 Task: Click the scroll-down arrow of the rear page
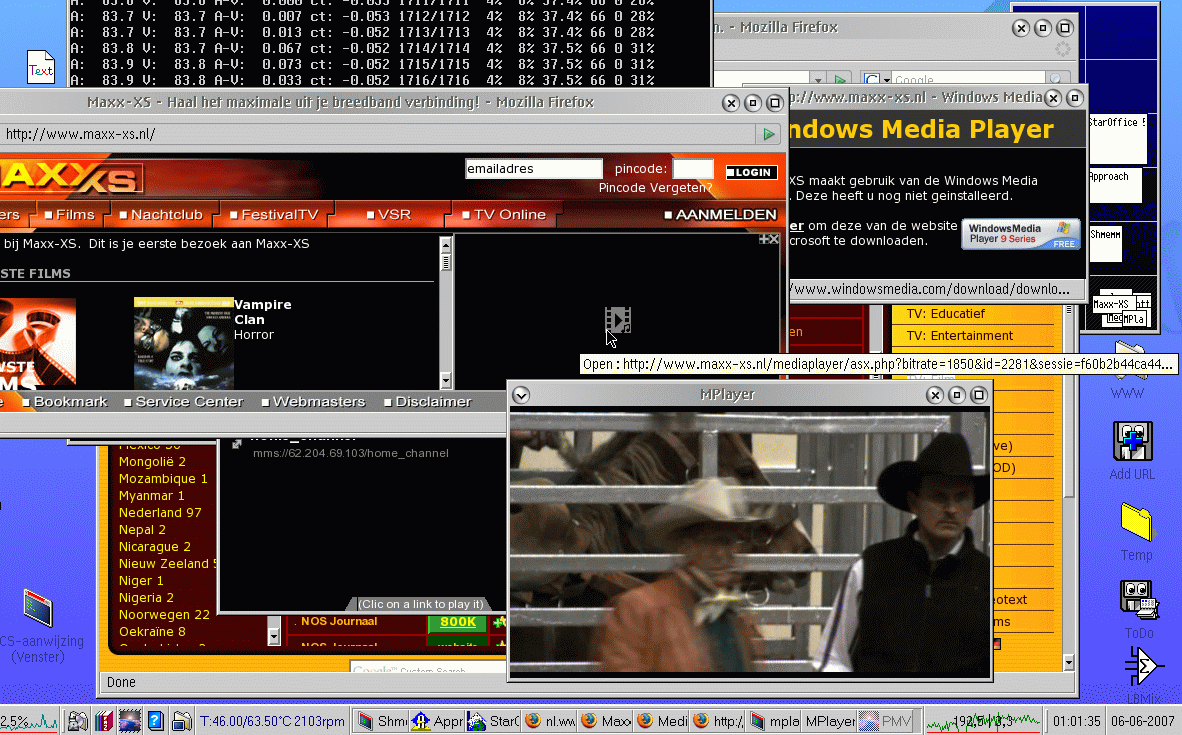[x=1068, y=663]
